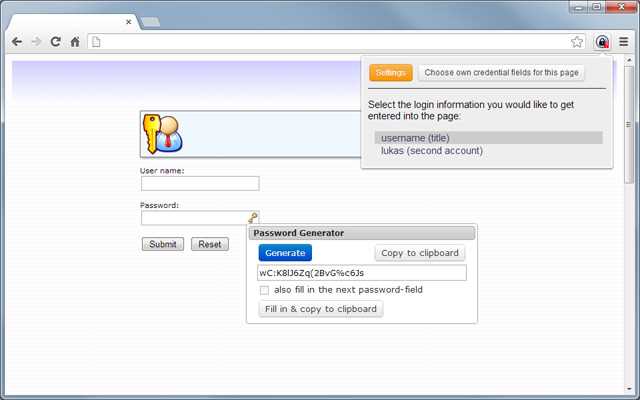This screenshot has width=640, height=400.
Task: Generate a new password
Action: tap(285, 253)
